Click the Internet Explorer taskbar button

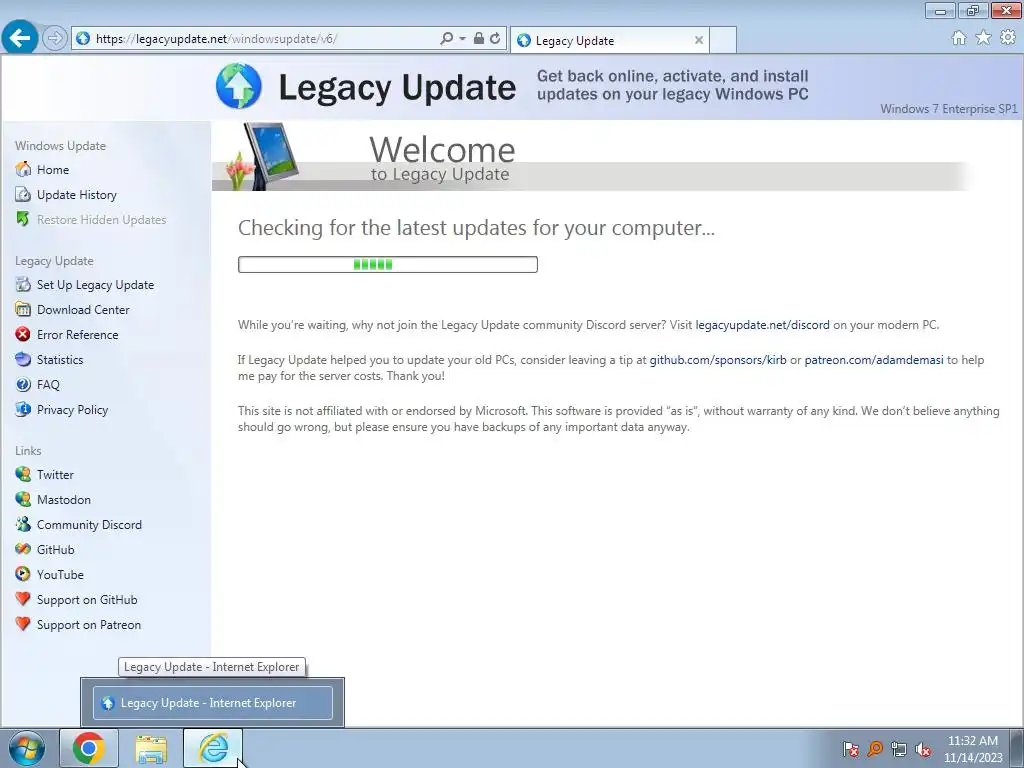pyautogui.click(x=213, y=748)
